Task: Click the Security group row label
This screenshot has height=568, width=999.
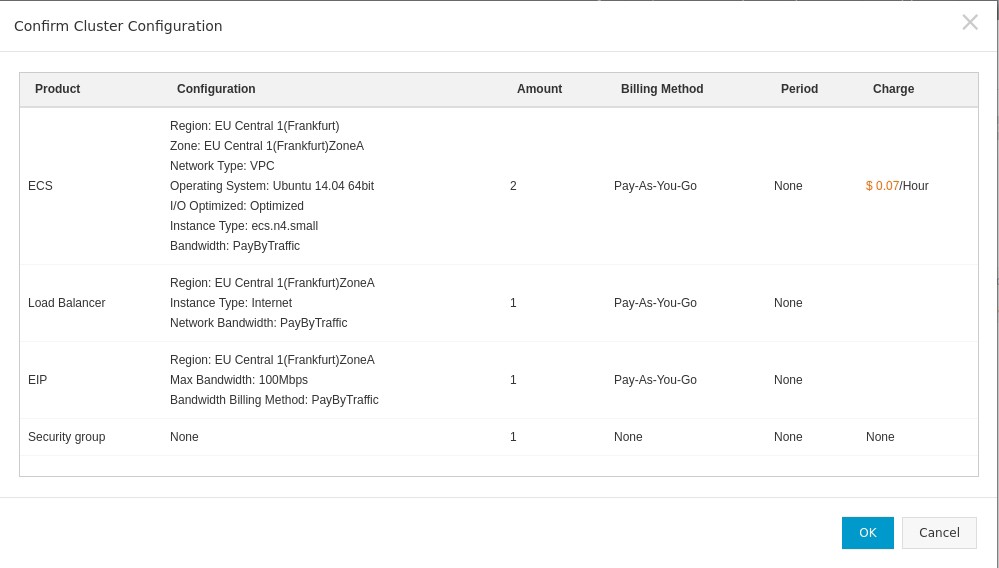Action: click(x=66, y=437)
